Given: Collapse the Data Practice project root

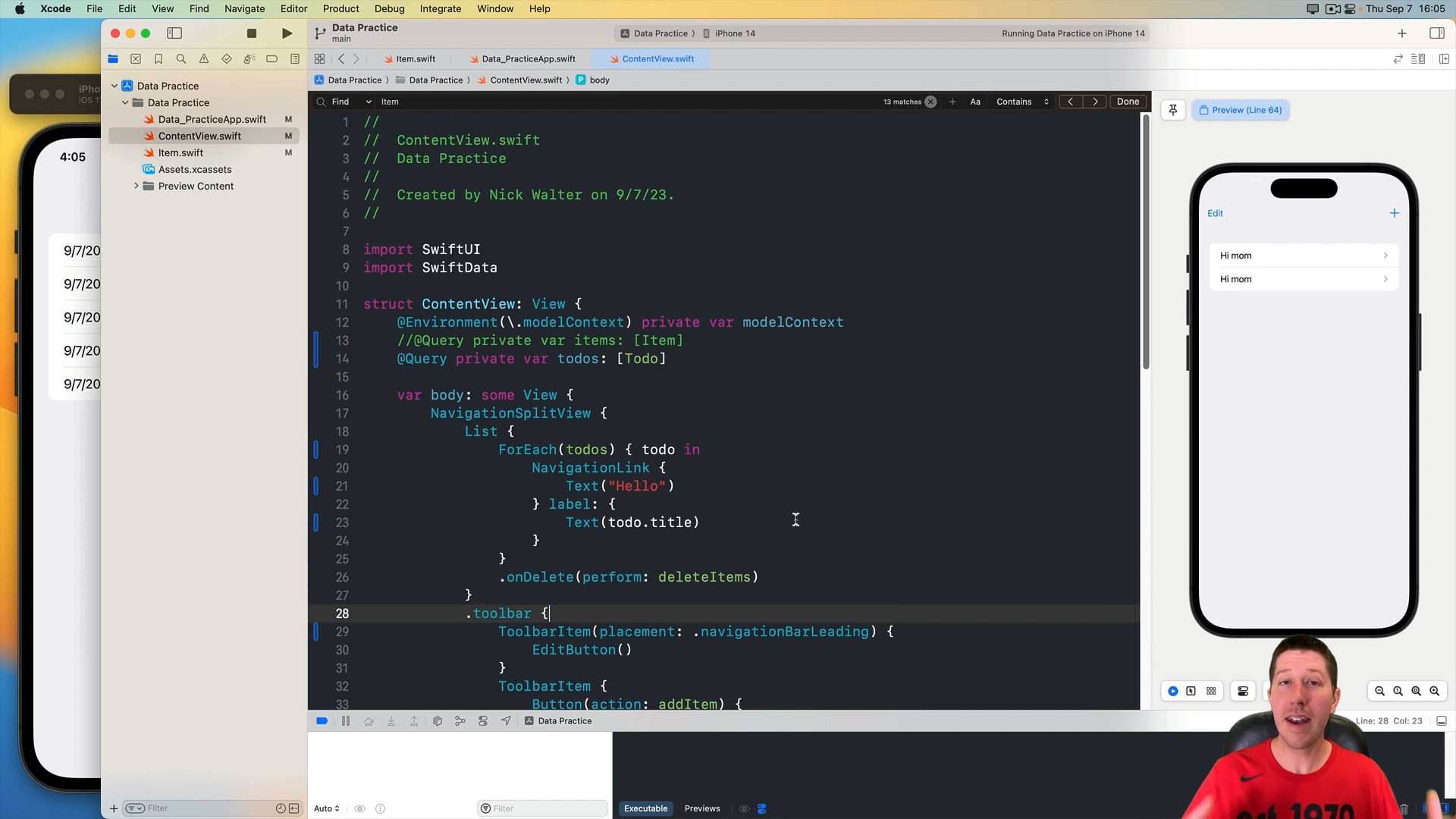Looking at the screenshot, I should [115, 86].
